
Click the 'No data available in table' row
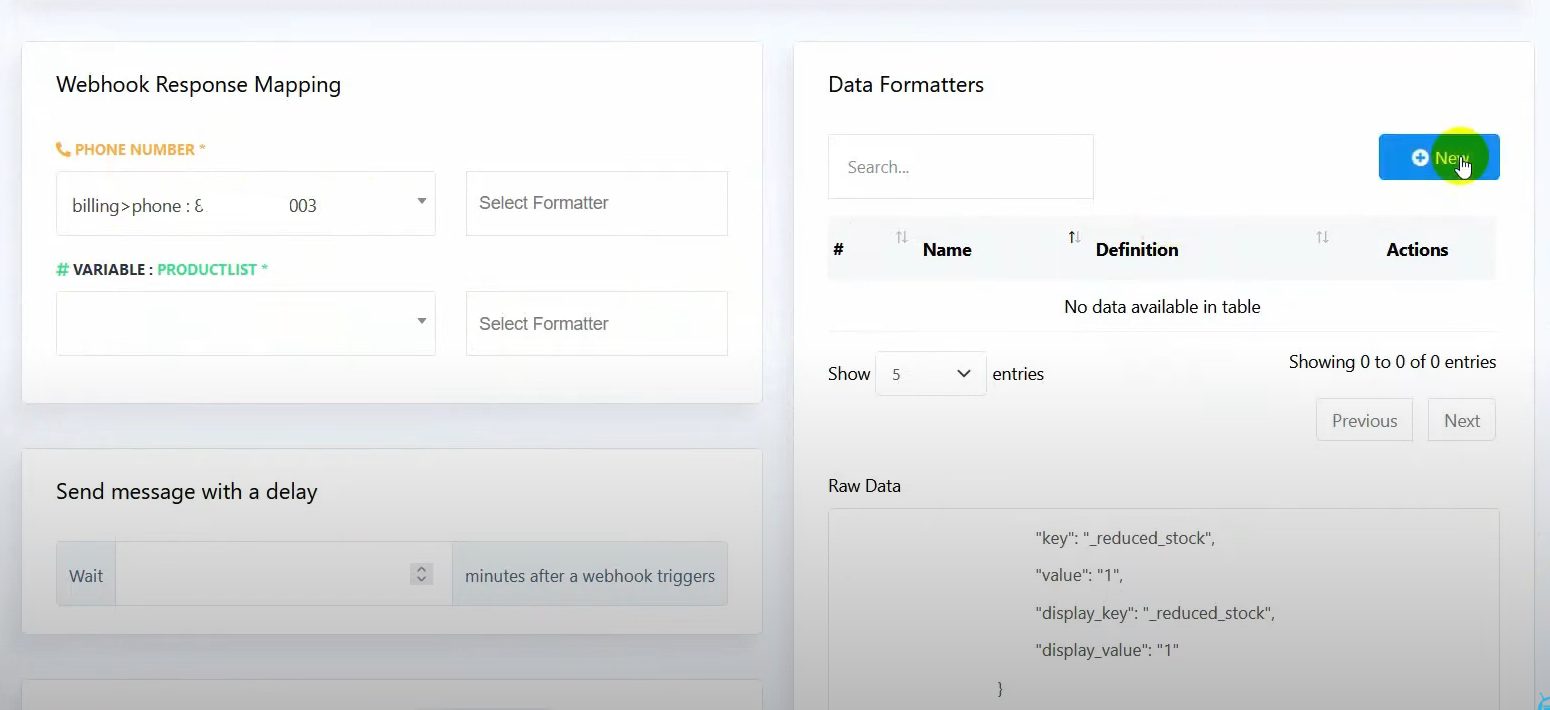coord(1162,307)
